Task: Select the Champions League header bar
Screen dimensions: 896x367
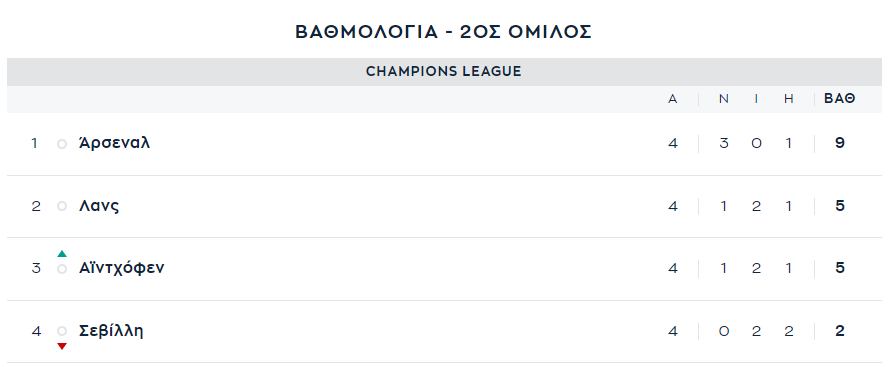Action: [444, 71]
